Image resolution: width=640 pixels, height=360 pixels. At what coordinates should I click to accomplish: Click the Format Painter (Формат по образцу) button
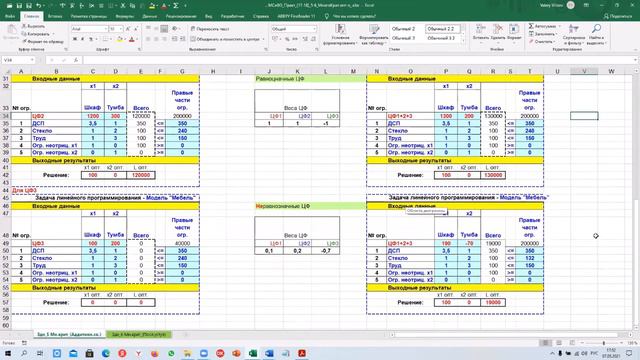pyautogui.click(x=43, y=42)
